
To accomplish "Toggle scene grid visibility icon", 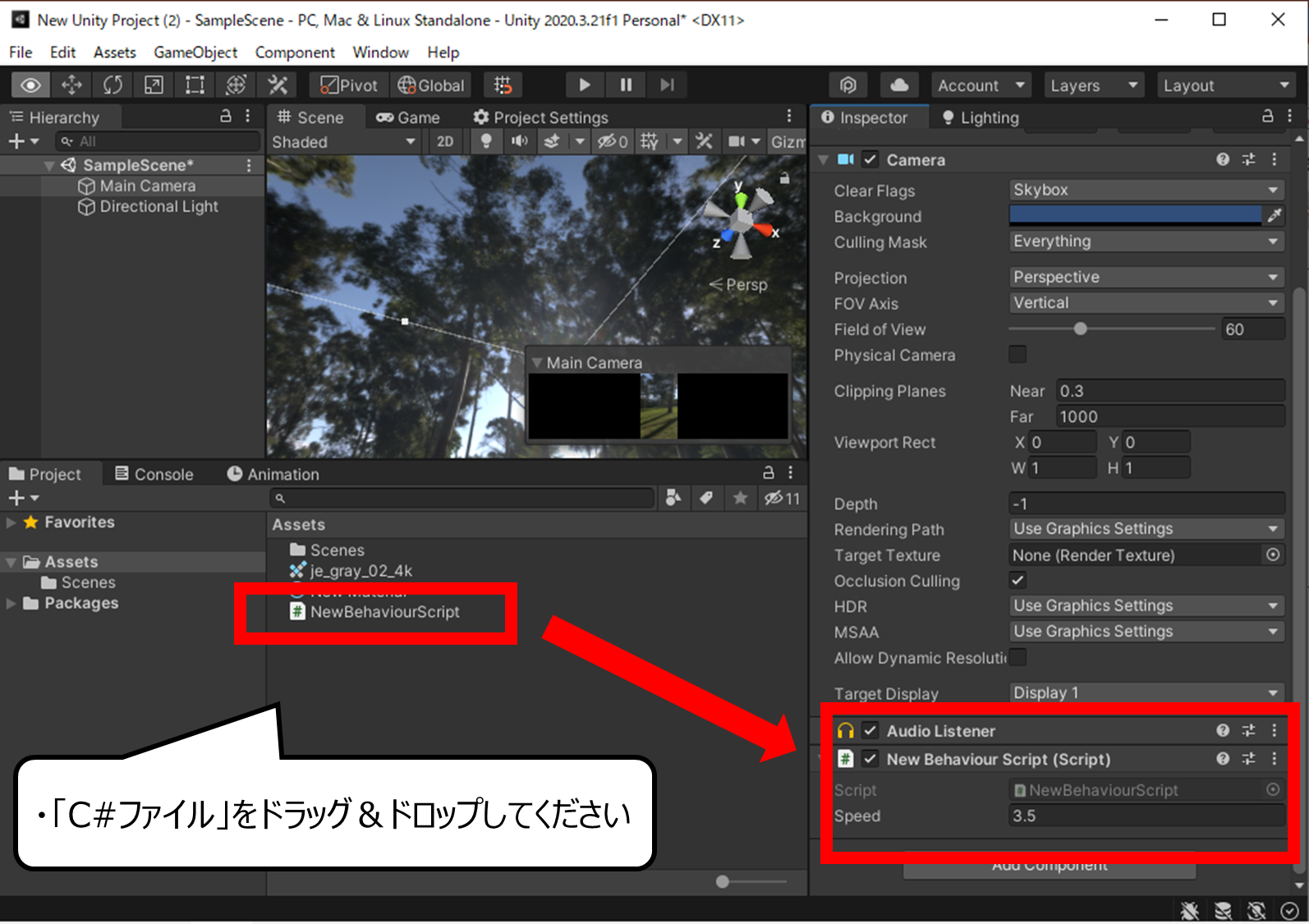I will [650, 141].
